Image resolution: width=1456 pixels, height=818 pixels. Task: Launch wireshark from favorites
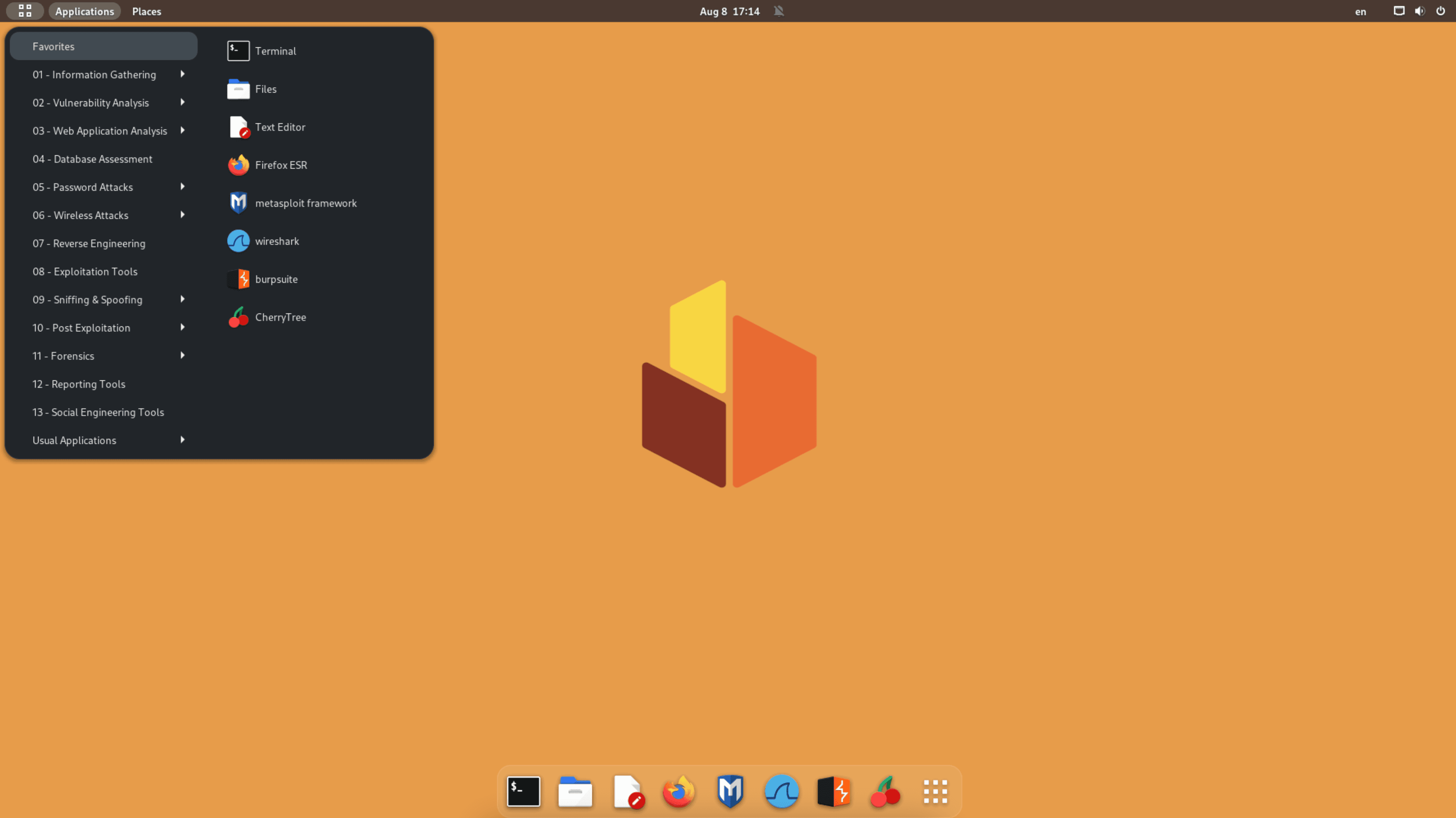tap(276, 240)
